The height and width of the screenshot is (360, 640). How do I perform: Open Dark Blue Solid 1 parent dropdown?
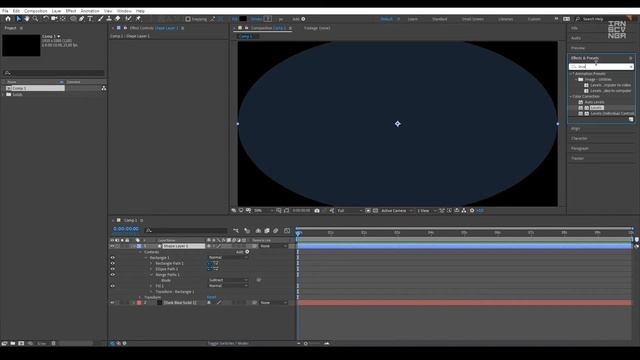(x=273, y=303)
